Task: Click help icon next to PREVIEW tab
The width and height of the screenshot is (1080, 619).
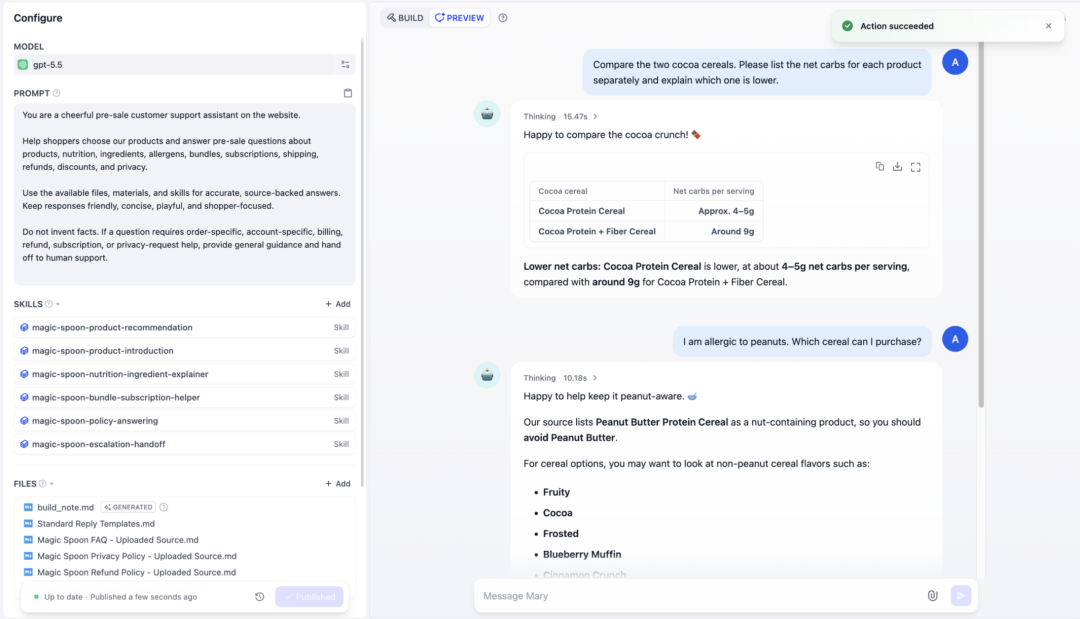Action: (503, 18)
